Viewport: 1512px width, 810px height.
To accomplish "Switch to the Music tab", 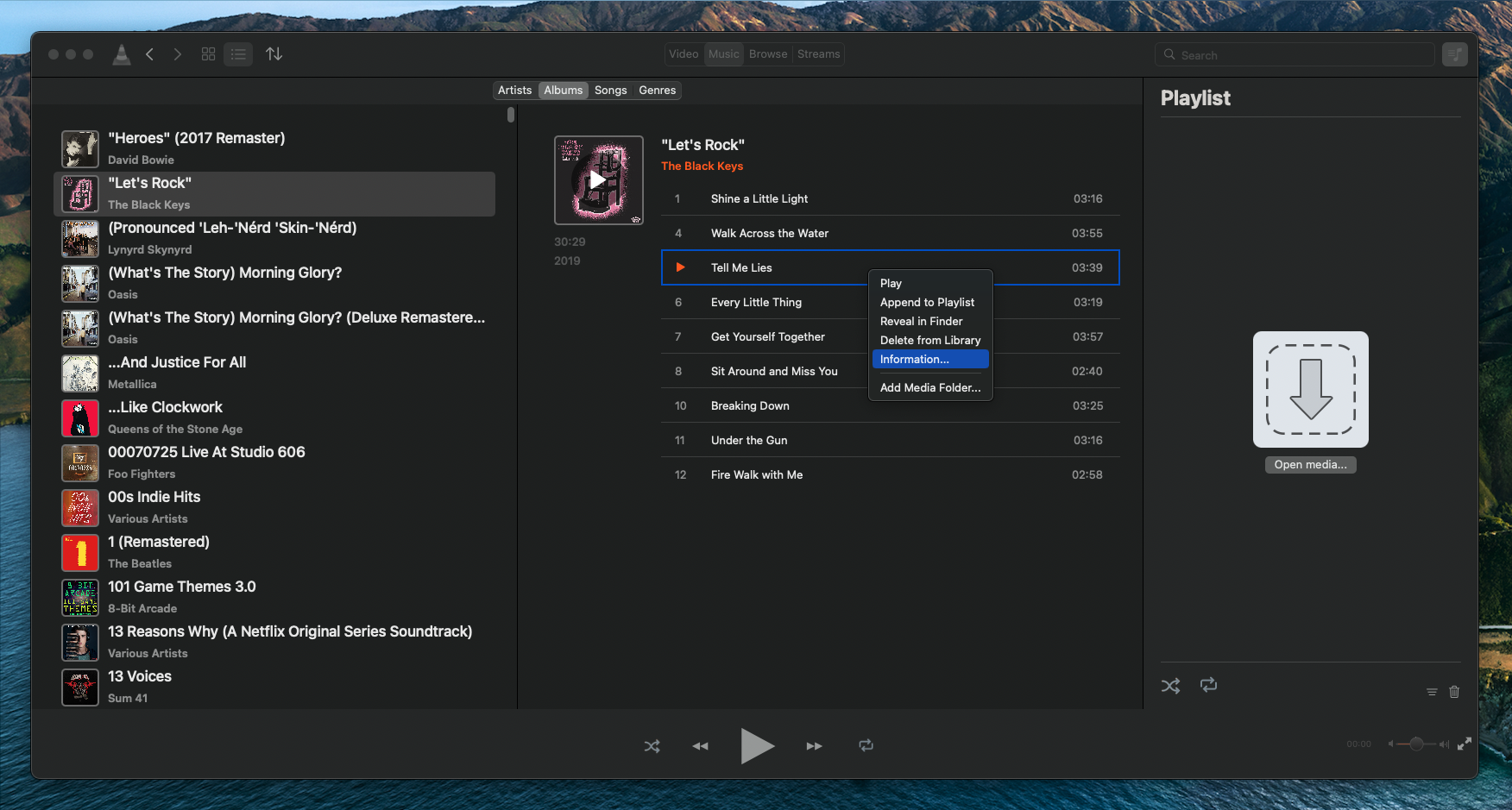I will coord(723,54).
